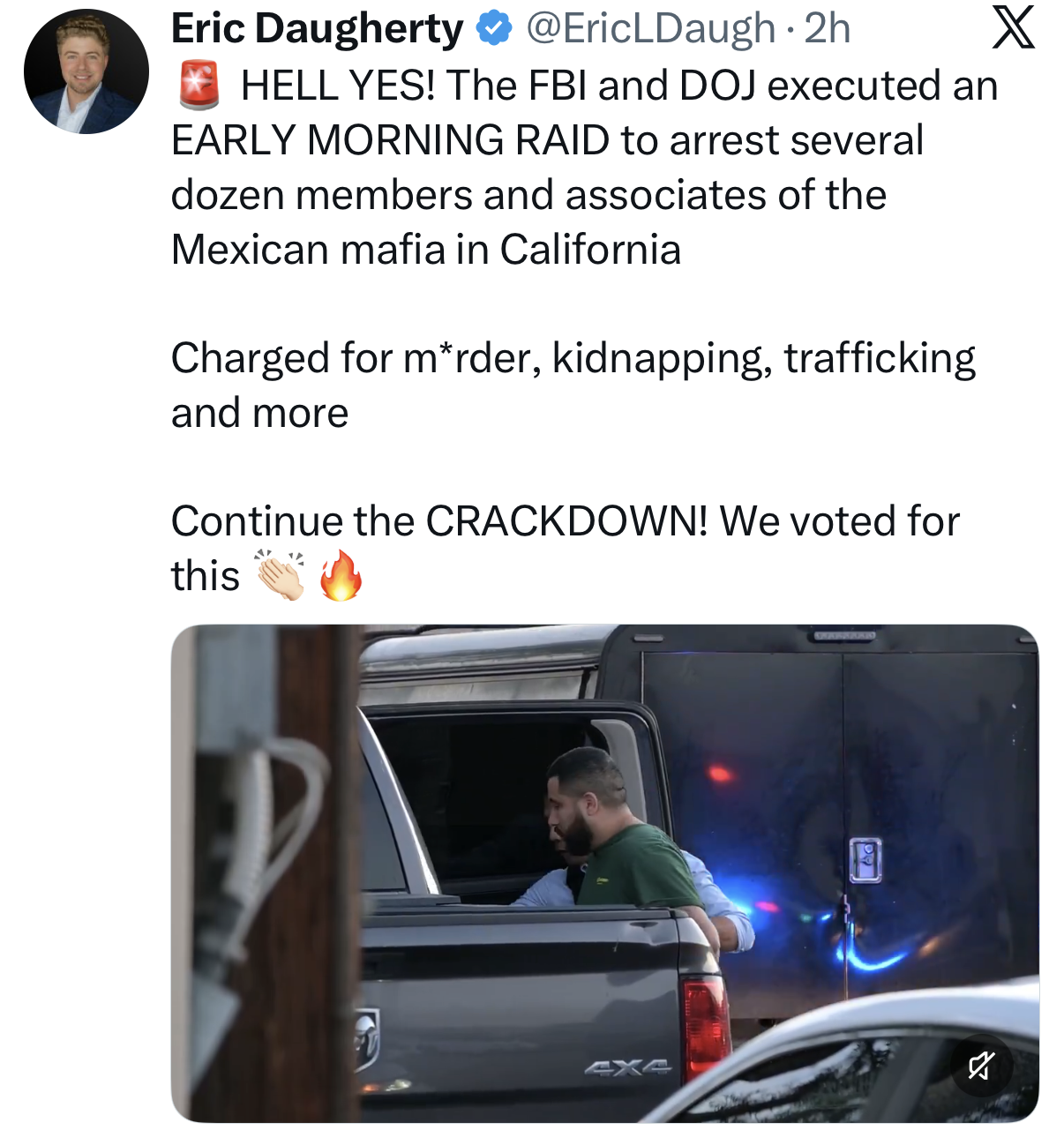
Task: Click the "Charged for m*rder, kidnapping" paragraph
Action: click(x=573, y=359)
